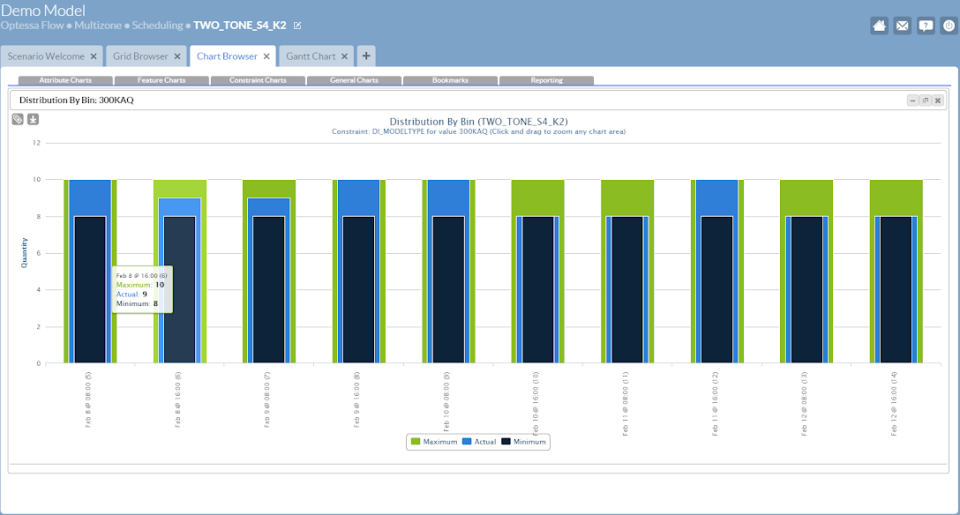
Task: Open the Reporting section
Action: (546, 80)
